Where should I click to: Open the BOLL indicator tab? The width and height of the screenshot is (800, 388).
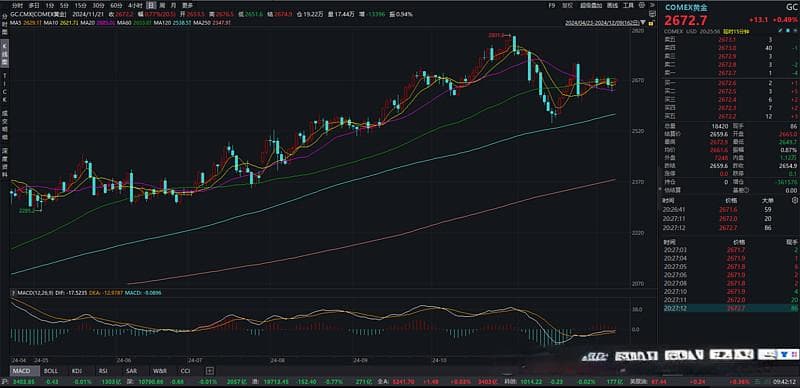(x=51, y=371)
